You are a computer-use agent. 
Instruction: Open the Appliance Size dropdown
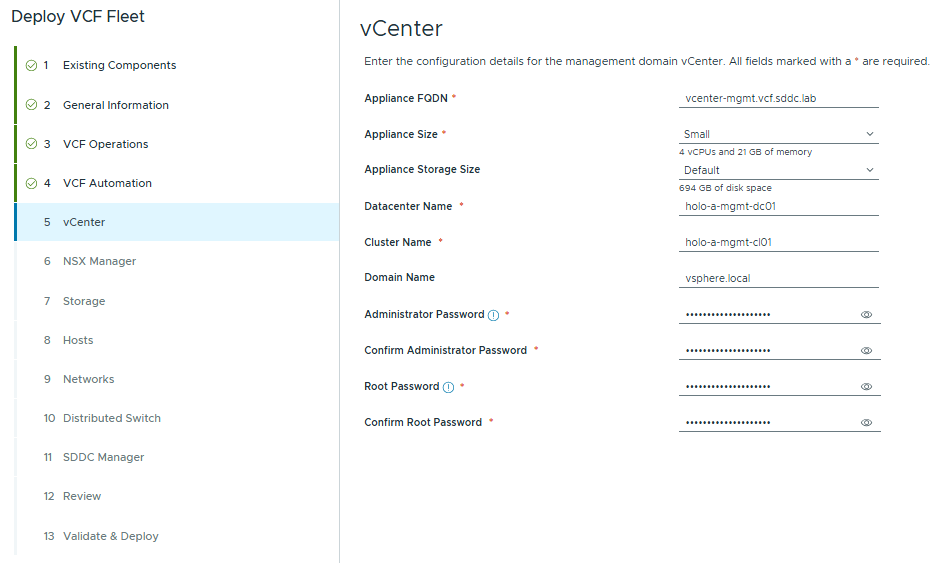778,134
